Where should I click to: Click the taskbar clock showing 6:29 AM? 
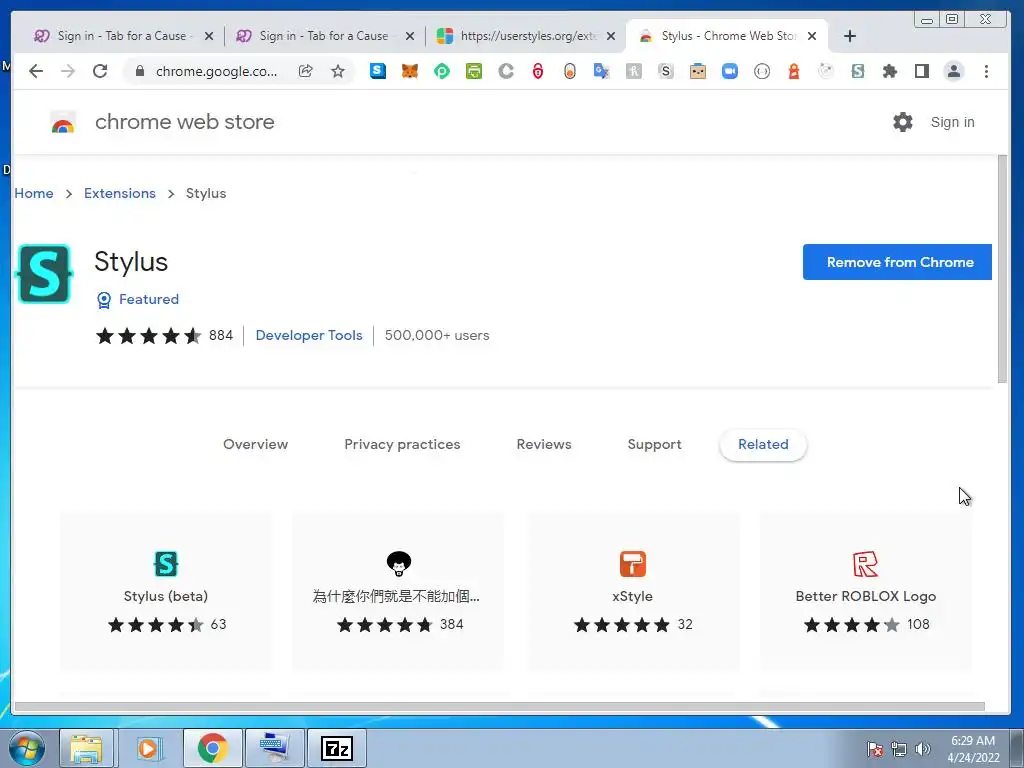pyautogui.click(x=973, y=749)
